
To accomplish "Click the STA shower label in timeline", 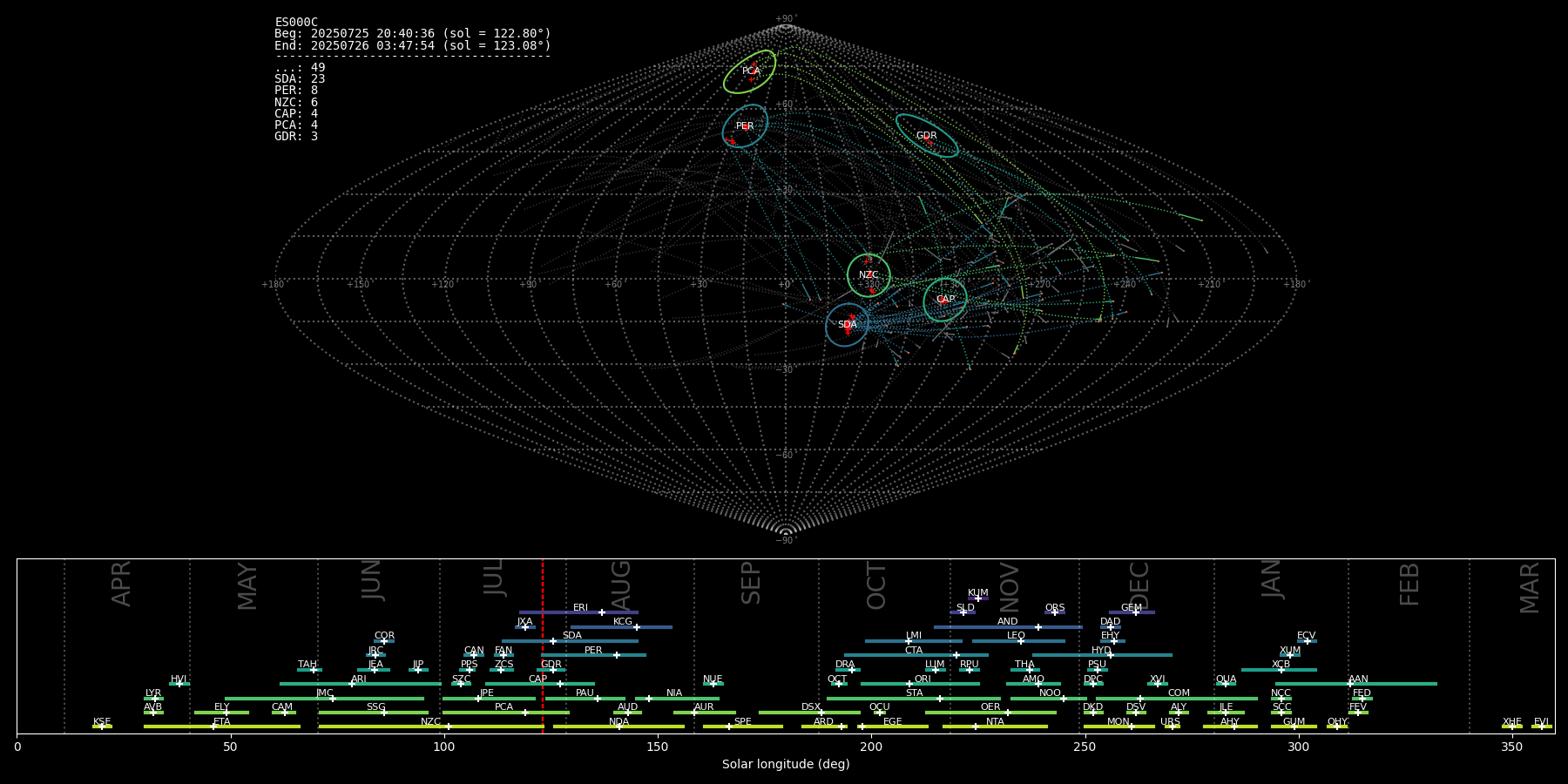I will coord(914,693).
